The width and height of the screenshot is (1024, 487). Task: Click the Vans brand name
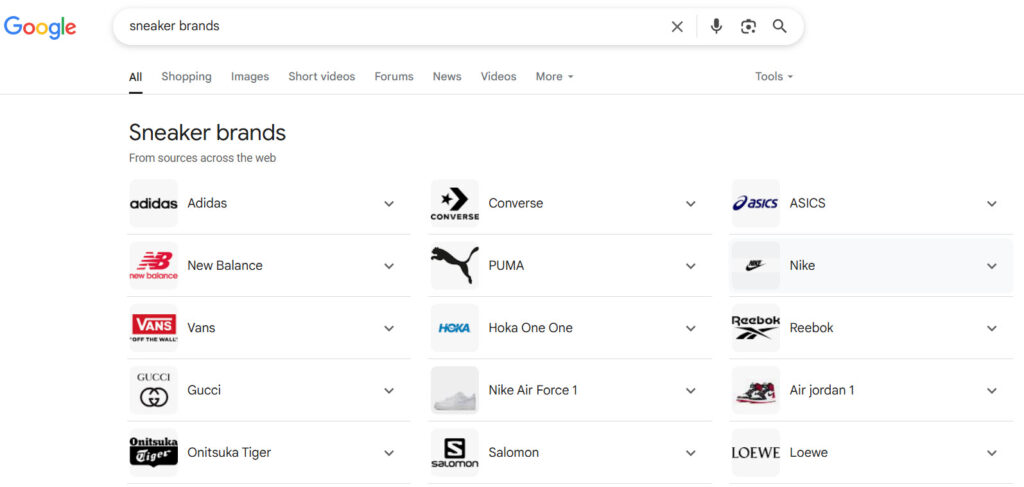pyautogui.click(x=201, y=328)
